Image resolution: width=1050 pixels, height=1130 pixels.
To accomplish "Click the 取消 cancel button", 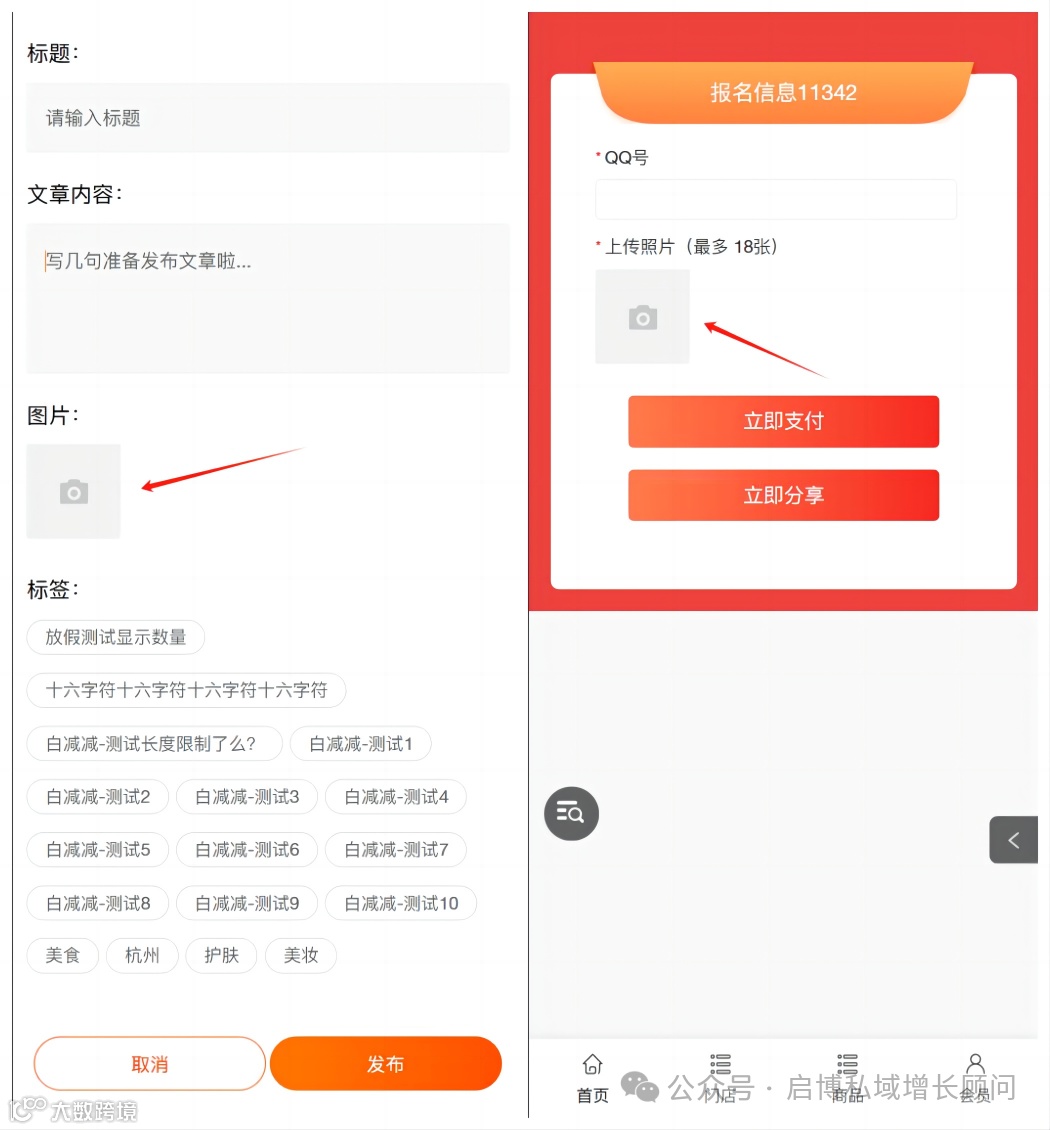I will tap(150, 1064).
